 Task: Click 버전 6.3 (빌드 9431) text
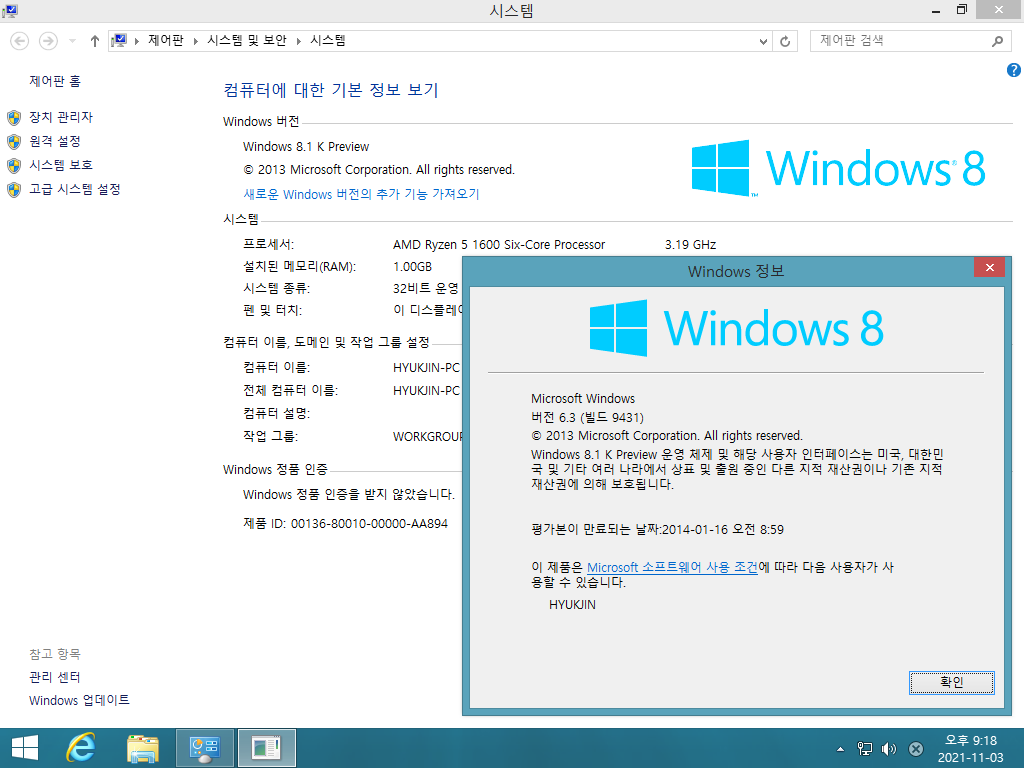tap(587, 417)
